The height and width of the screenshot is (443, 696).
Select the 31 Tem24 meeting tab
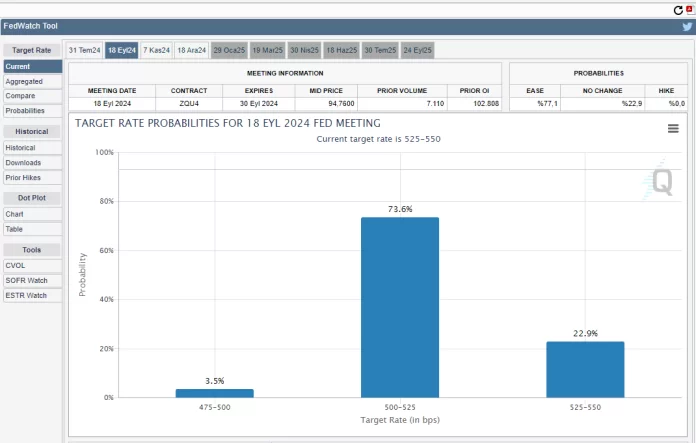pyautogui.click(x=84, y=50)
